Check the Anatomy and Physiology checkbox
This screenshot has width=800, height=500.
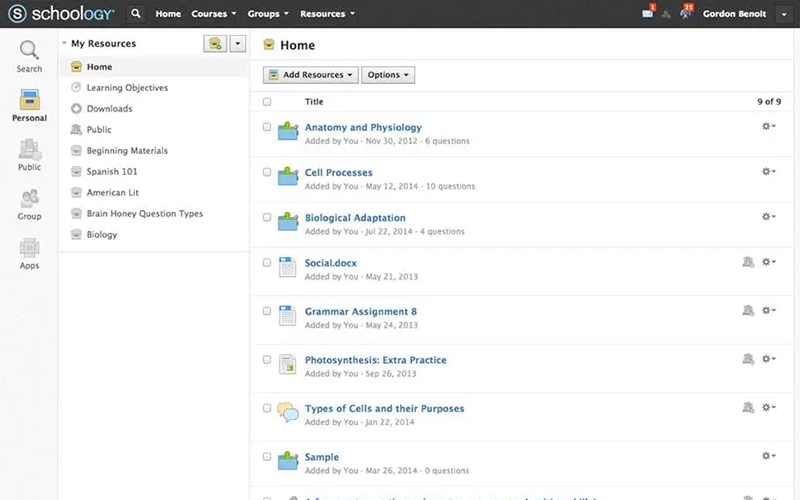(267, 127)
